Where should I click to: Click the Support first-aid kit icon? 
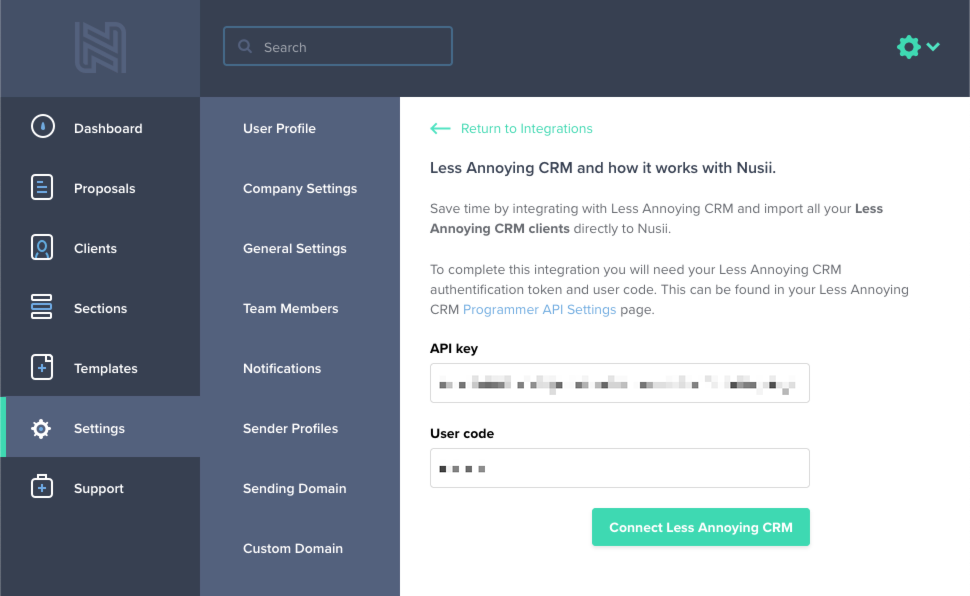coord(42,488)
